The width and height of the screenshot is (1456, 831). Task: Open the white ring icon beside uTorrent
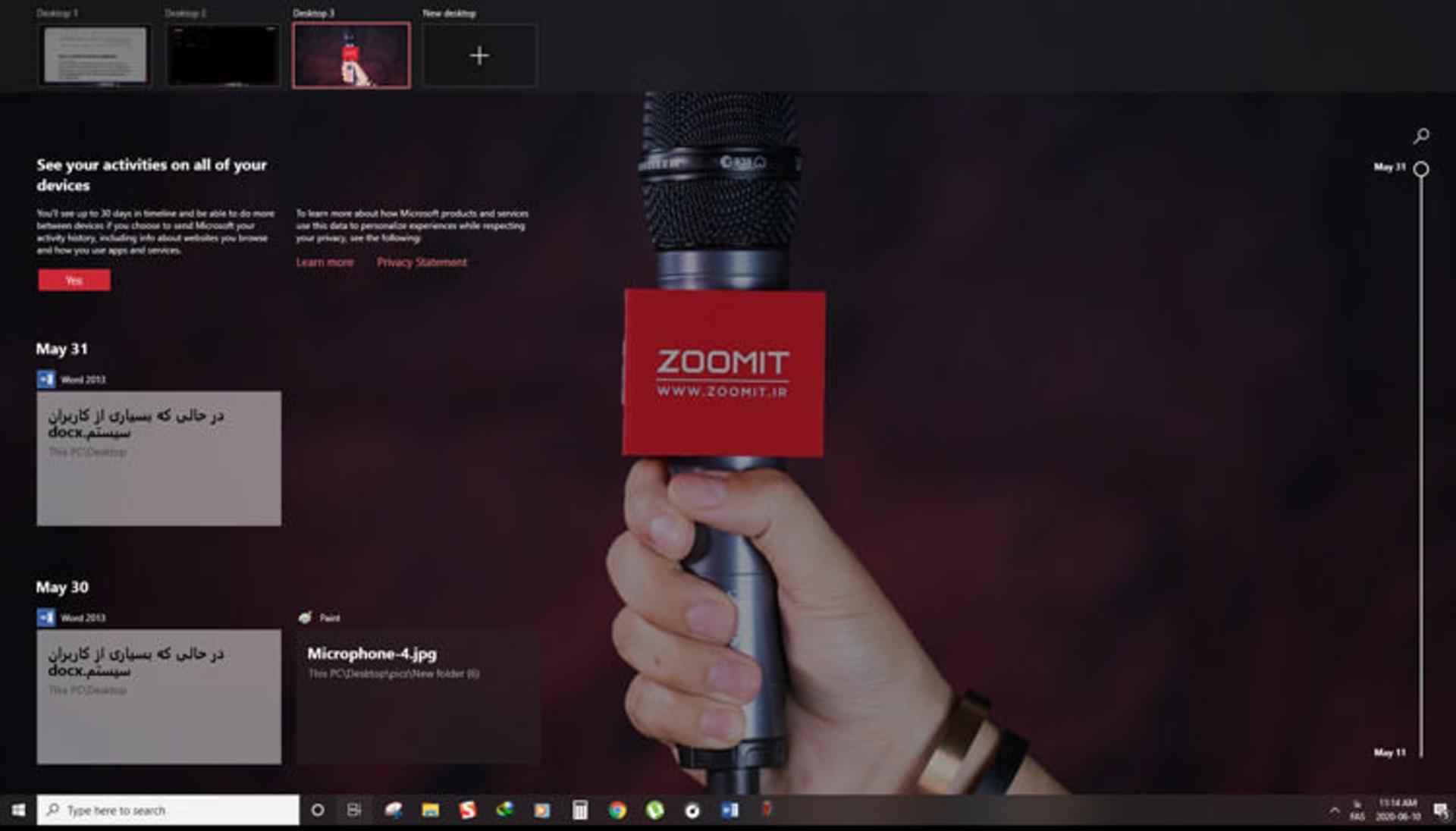[x=692, y=811]
